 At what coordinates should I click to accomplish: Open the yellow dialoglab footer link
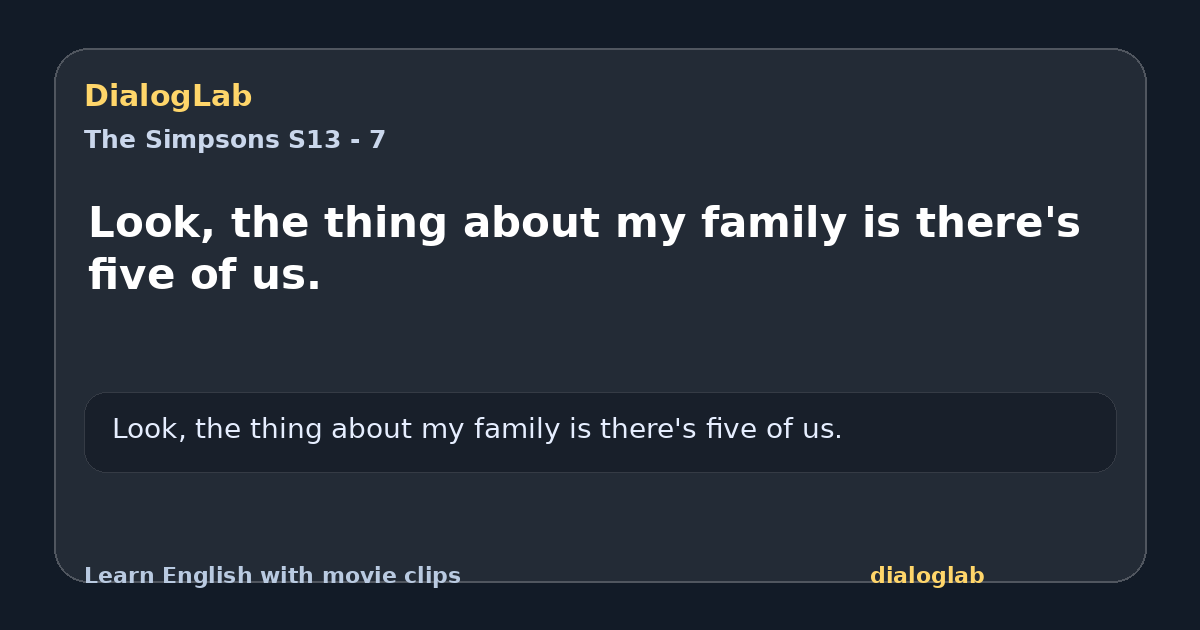[x=927, y=576]
